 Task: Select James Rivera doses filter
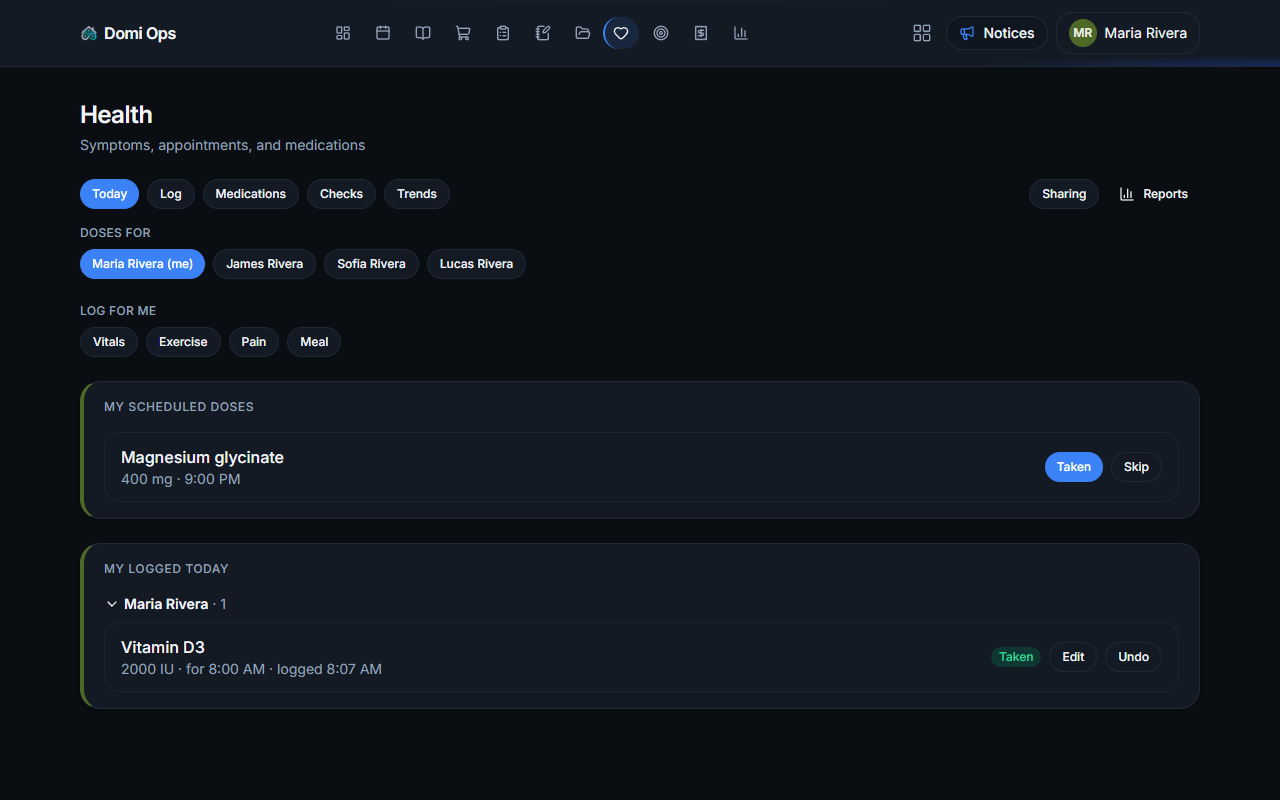click(265, 264)
